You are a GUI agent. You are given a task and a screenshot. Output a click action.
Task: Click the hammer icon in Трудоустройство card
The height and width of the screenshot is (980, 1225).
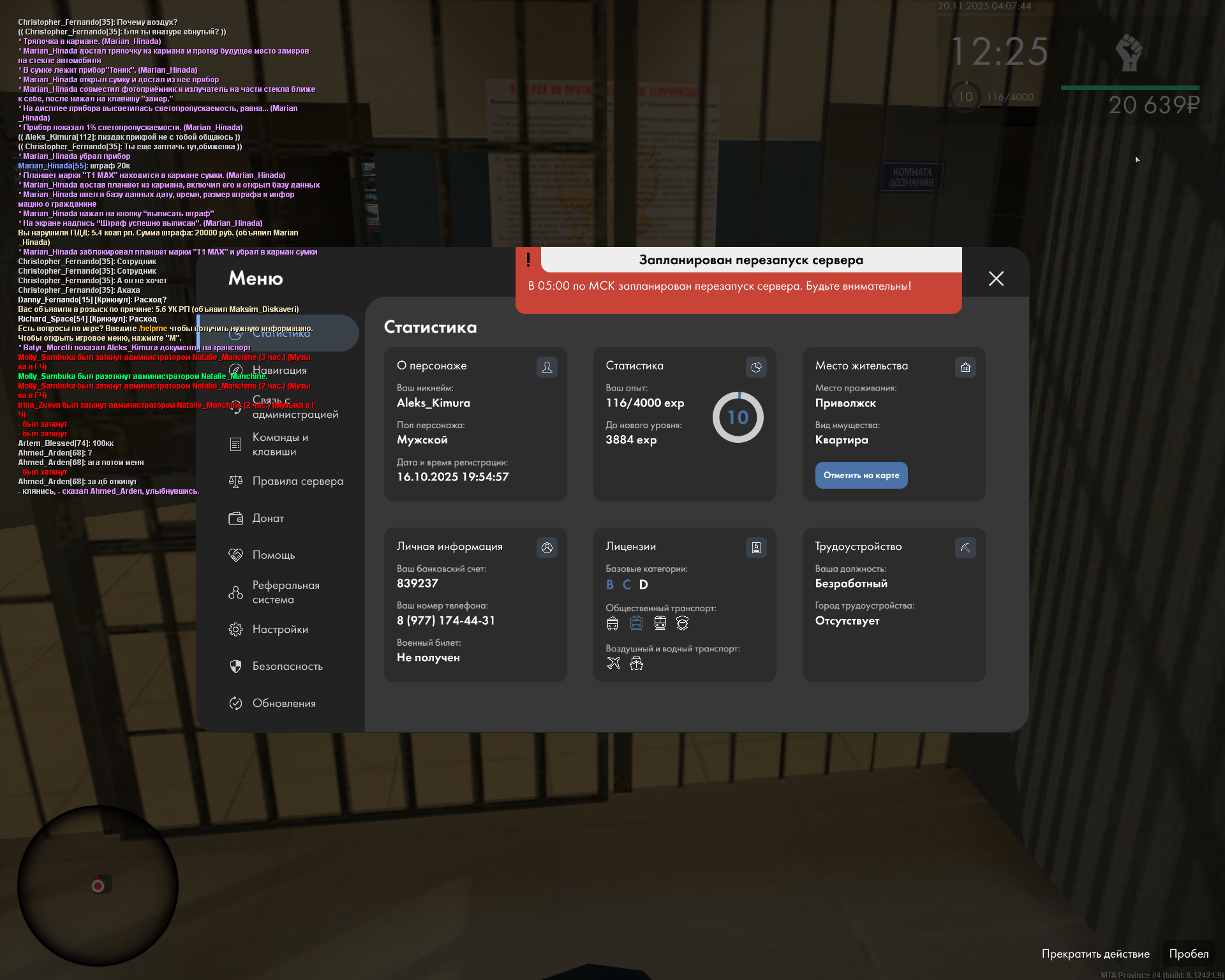click(x=965, y=547)
